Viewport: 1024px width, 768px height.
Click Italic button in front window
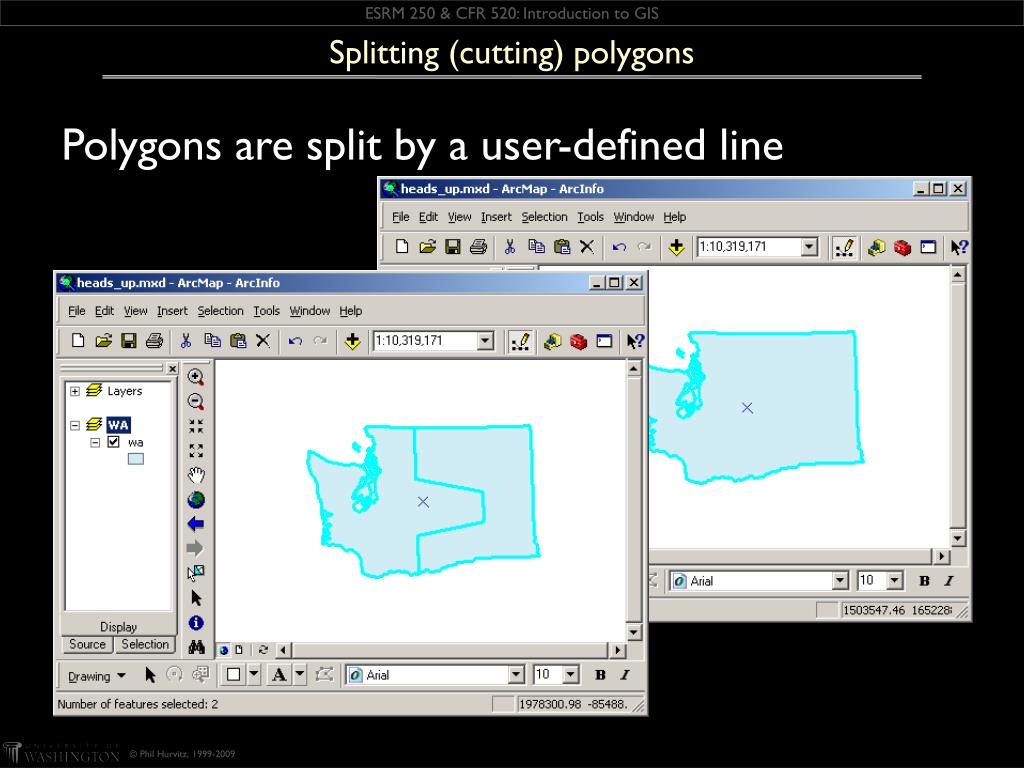pyautogui.click(x=625, y=675)
